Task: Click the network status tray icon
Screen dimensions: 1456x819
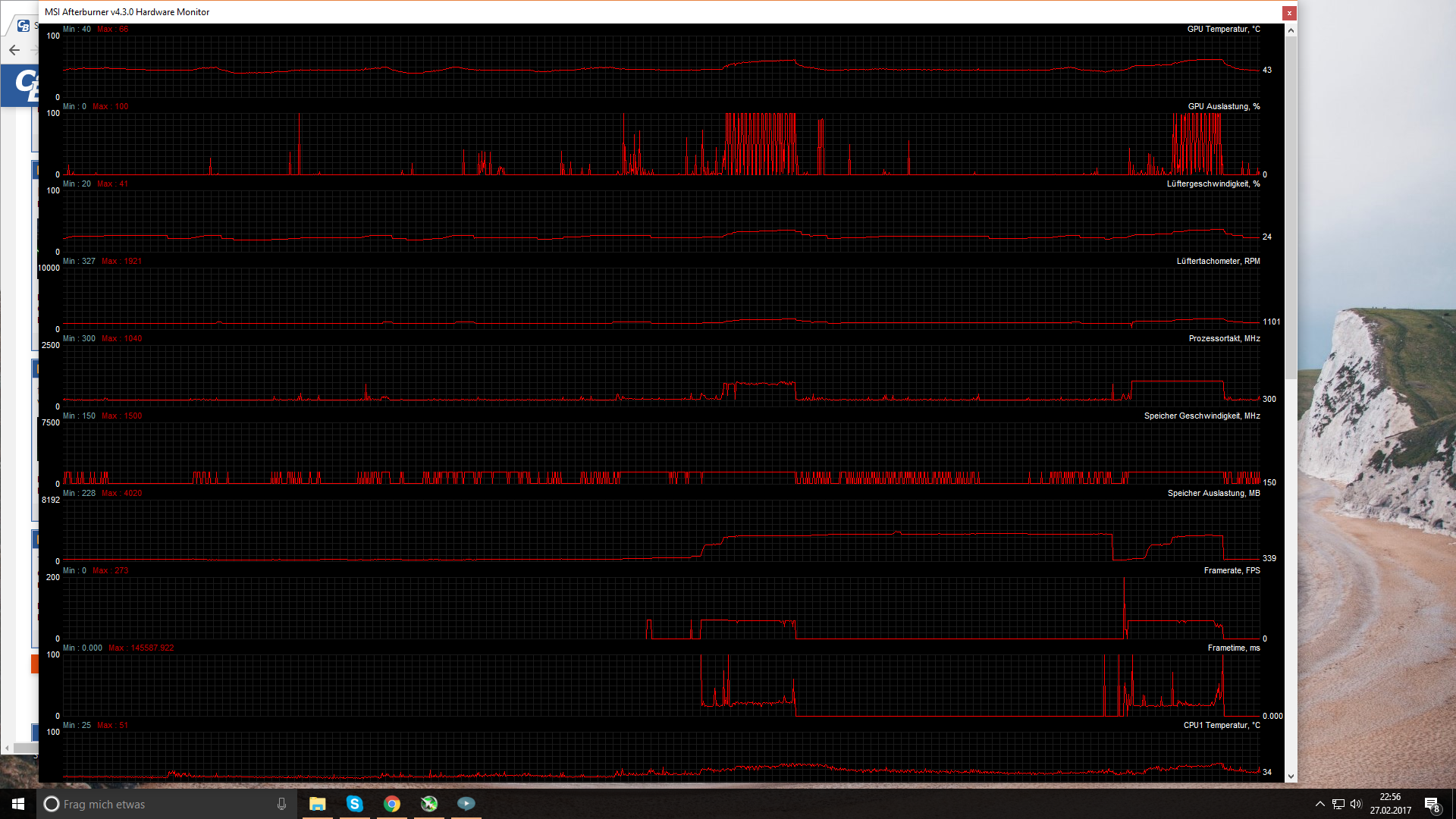Action: point(1338,804)
